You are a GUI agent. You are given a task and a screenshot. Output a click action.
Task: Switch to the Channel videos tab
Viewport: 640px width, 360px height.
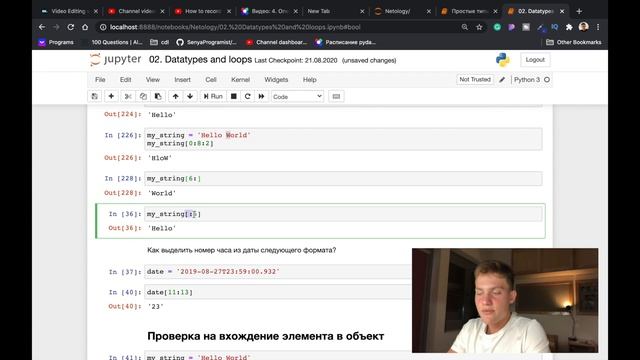tap(135, 11)
